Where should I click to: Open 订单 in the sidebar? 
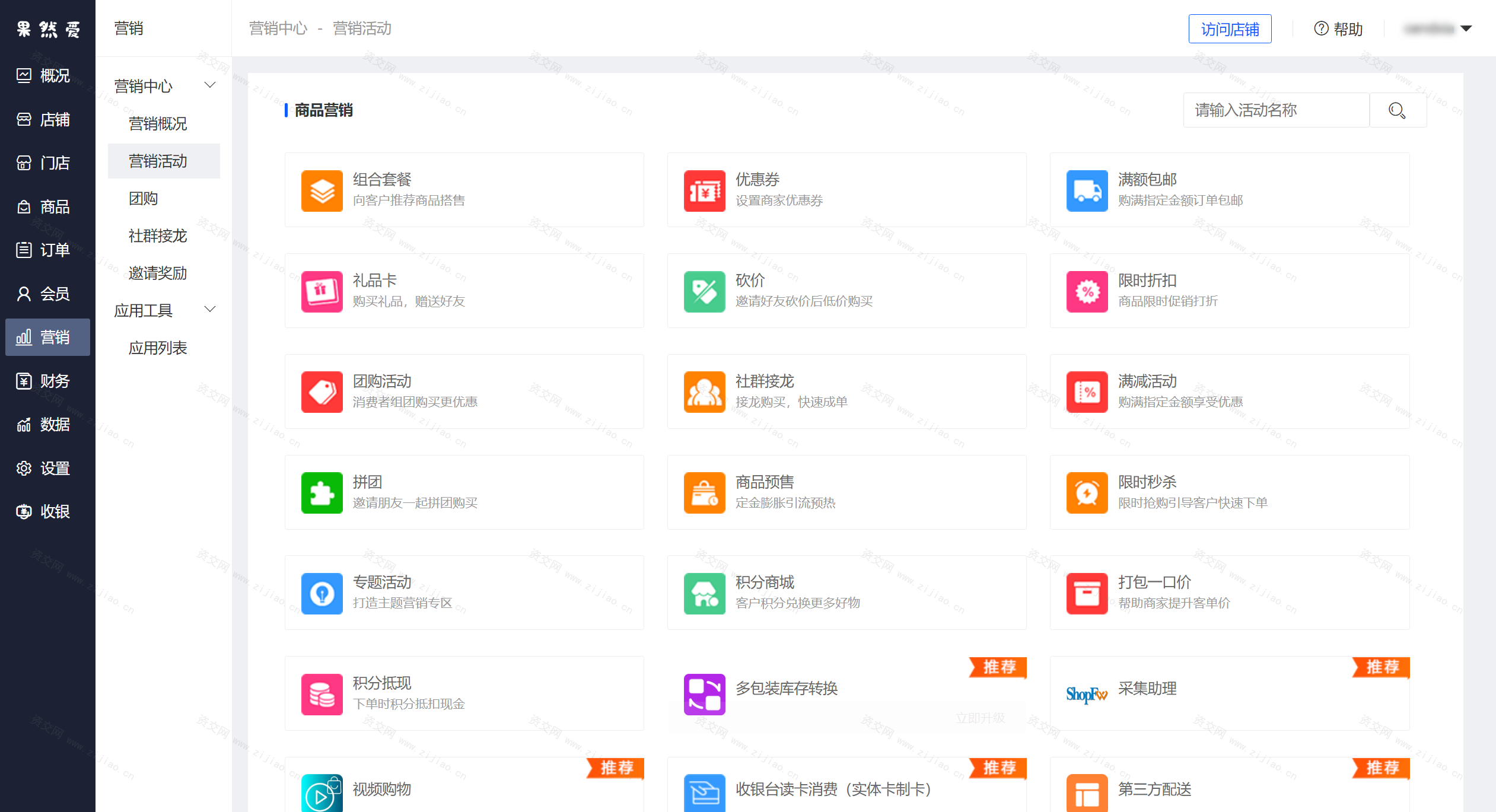[47, 250]
